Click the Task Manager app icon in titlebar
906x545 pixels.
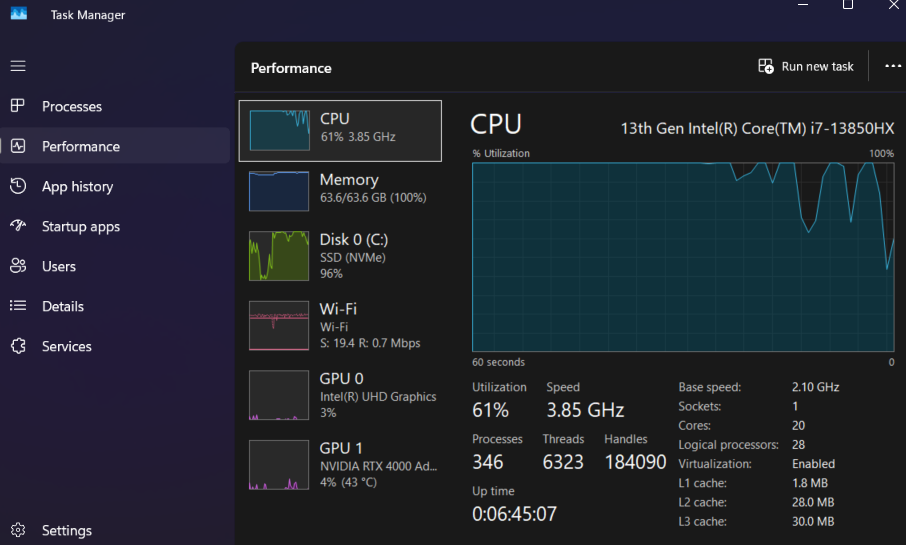(x=18, y=14)
